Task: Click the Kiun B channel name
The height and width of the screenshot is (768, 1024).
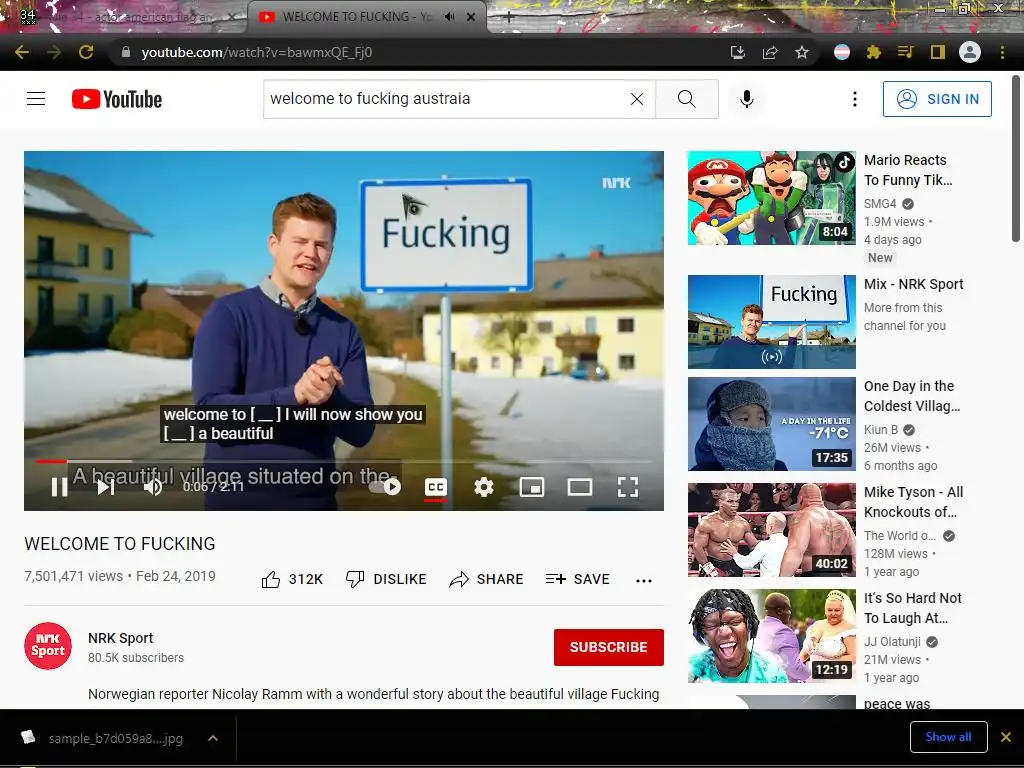Action: [881, 430]
